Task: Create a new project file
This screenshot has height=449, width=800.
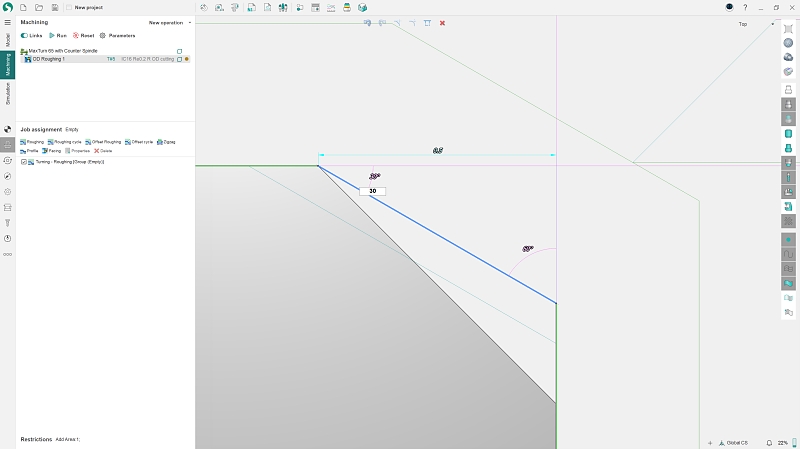Action: point(23,8)
